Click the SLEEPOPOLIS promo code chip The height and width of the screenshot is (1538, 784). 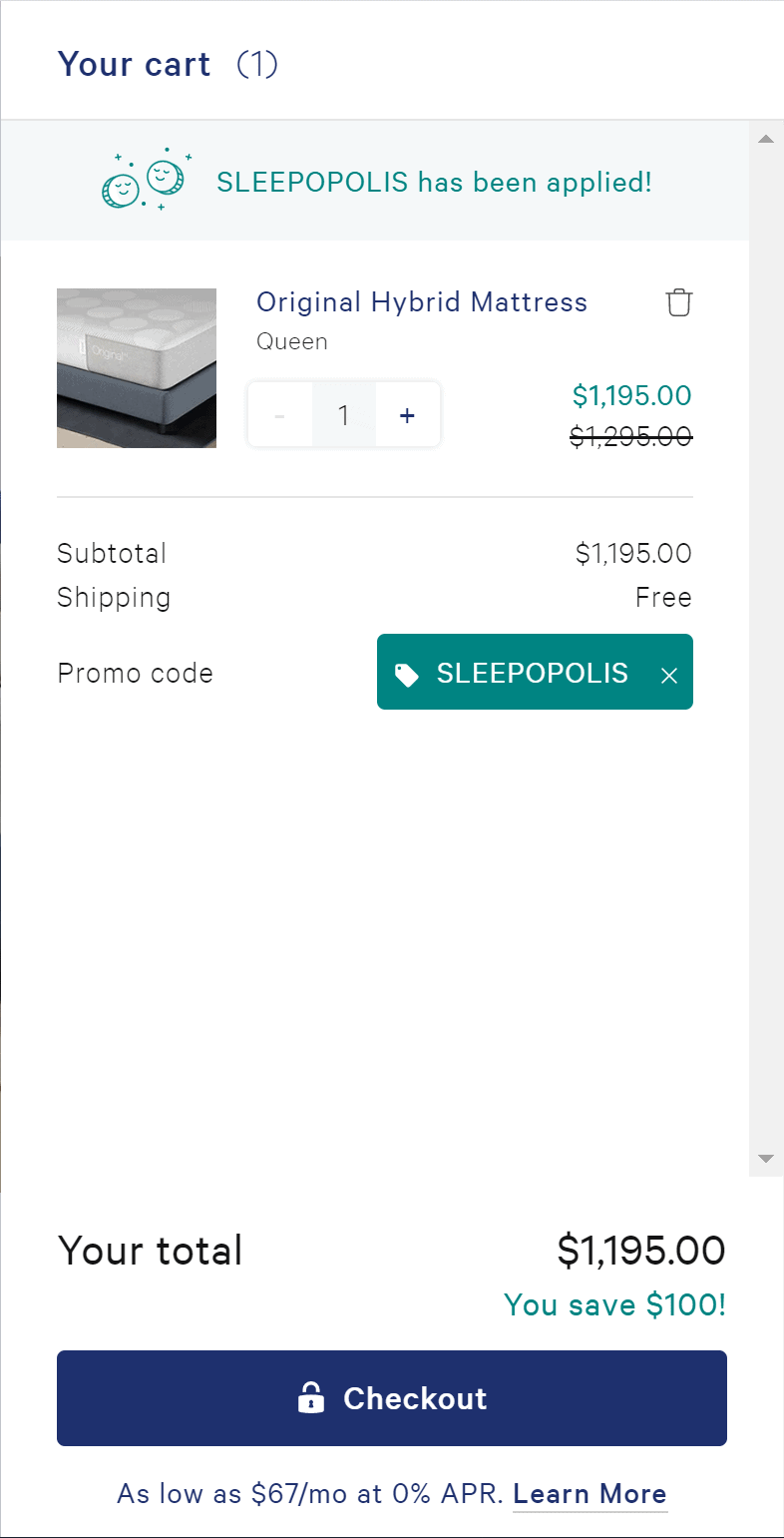click(x=534, y=672)
